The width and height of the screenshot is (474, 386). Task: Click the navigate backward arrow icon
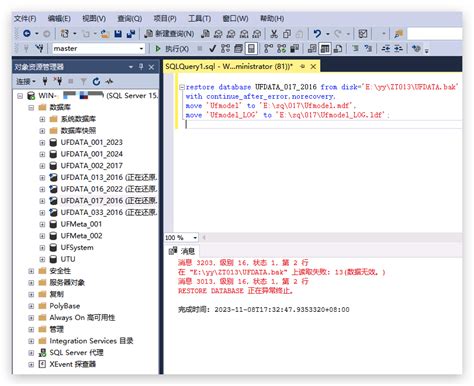27,33
